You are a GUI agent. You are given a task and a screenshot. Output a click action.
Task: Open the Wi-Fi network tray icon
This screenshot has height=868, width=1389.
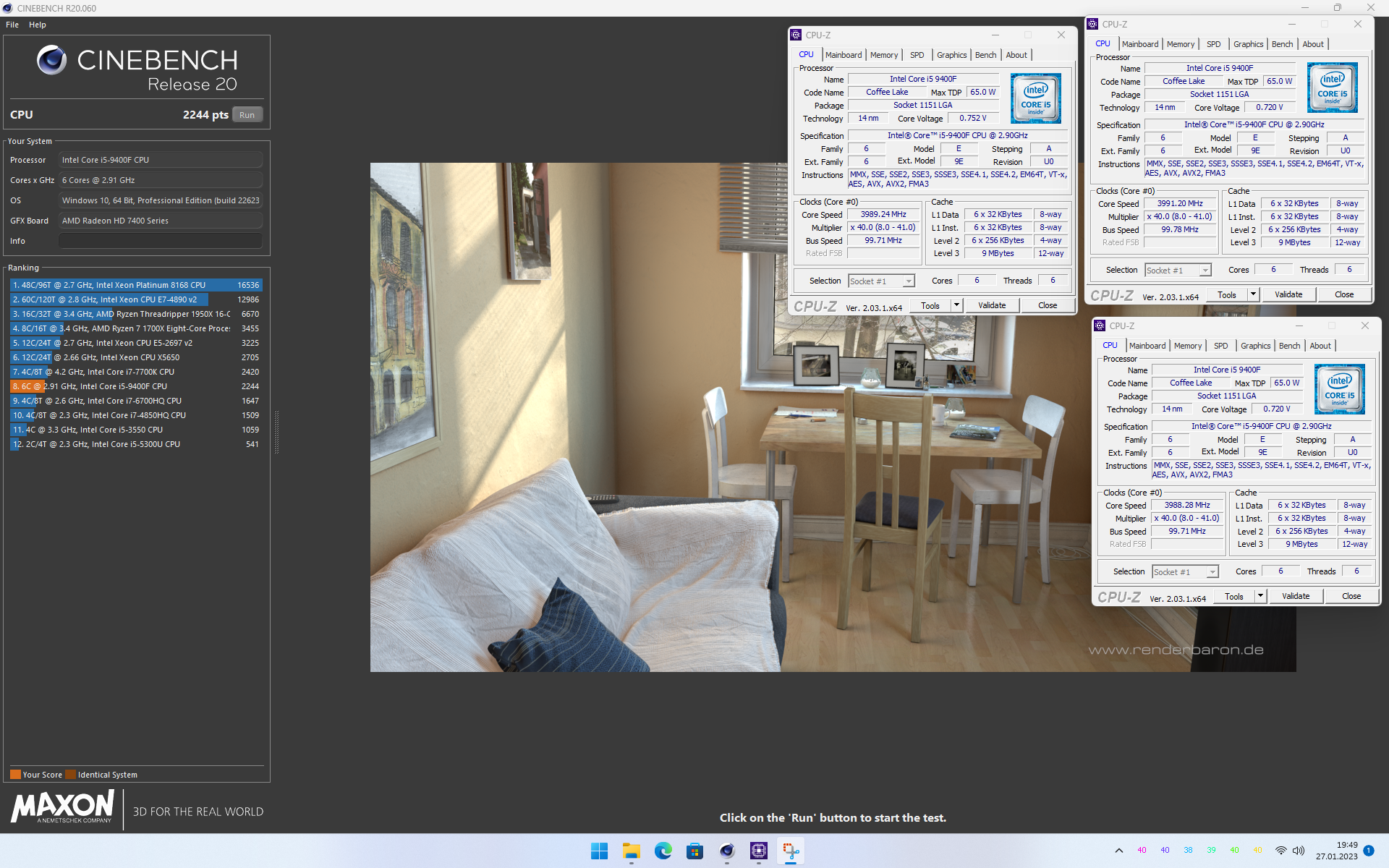(1280, 851)
